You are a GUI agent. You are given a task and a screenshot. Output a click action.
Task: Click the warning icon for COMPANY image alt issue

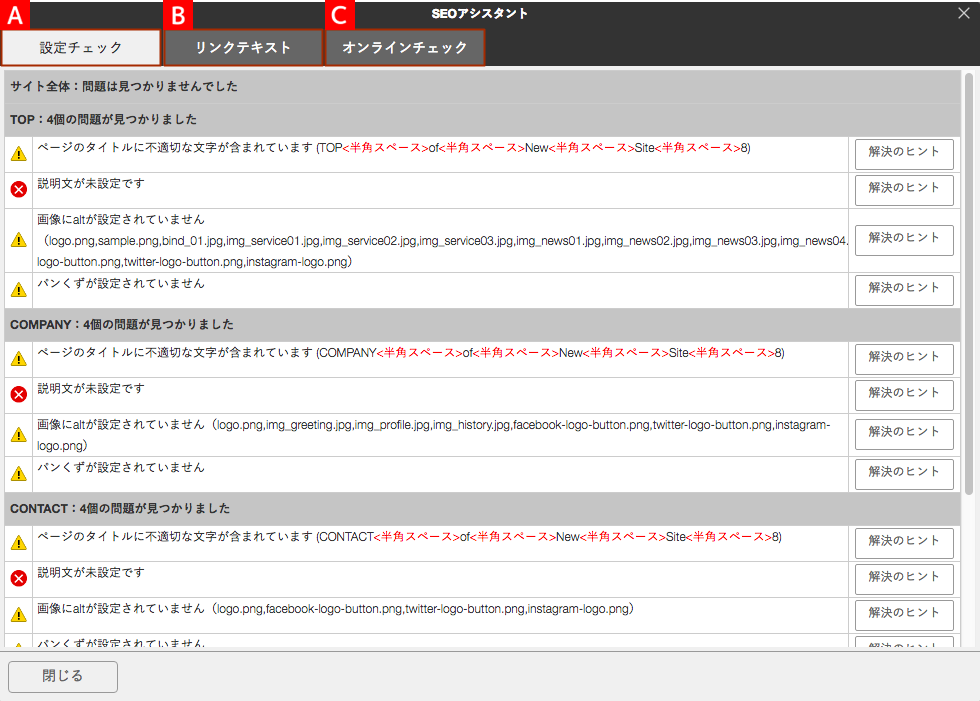point(19,434)
